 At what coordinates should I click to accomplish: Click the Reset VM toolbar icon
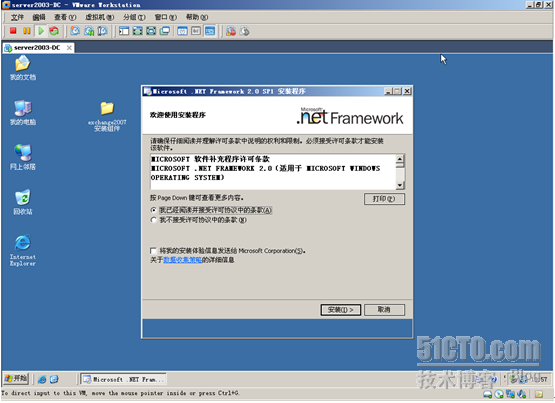pos(54,31)
